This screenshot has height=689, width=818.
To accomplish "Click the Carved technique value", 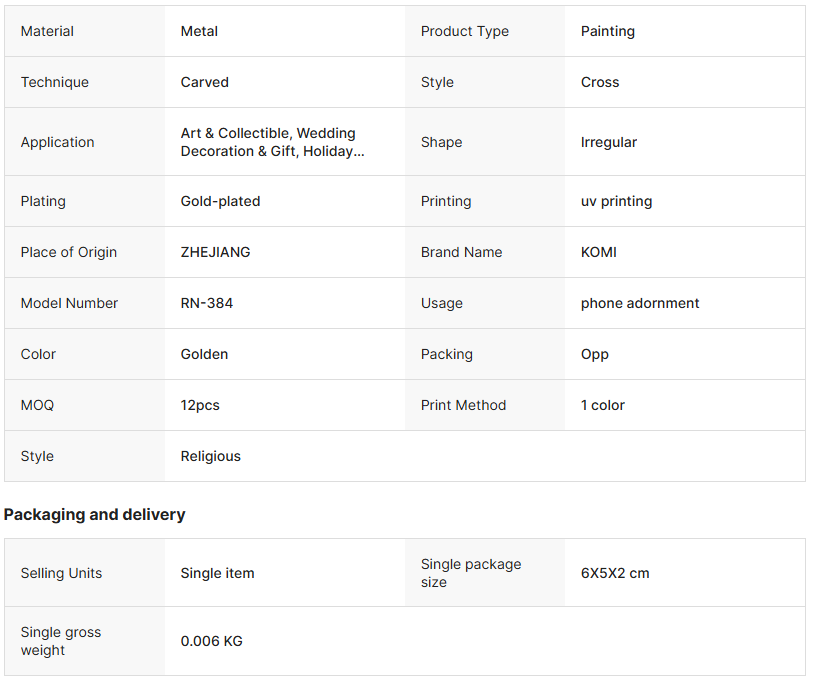I will point(204,82).
